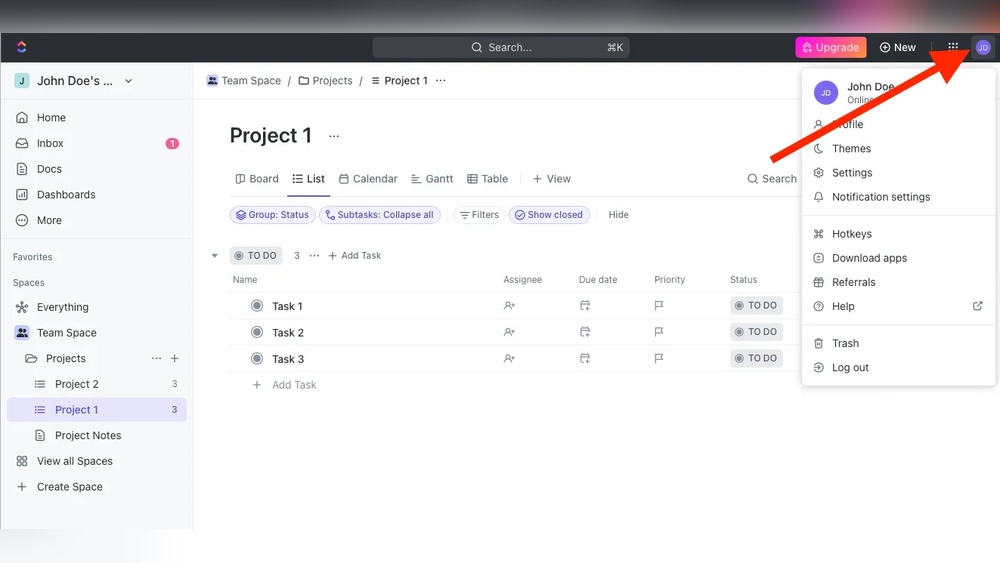Select Project 1 in sidebar
This screenshot has height=563, width=1000.
pyautogui.click(x=97, y=409)
